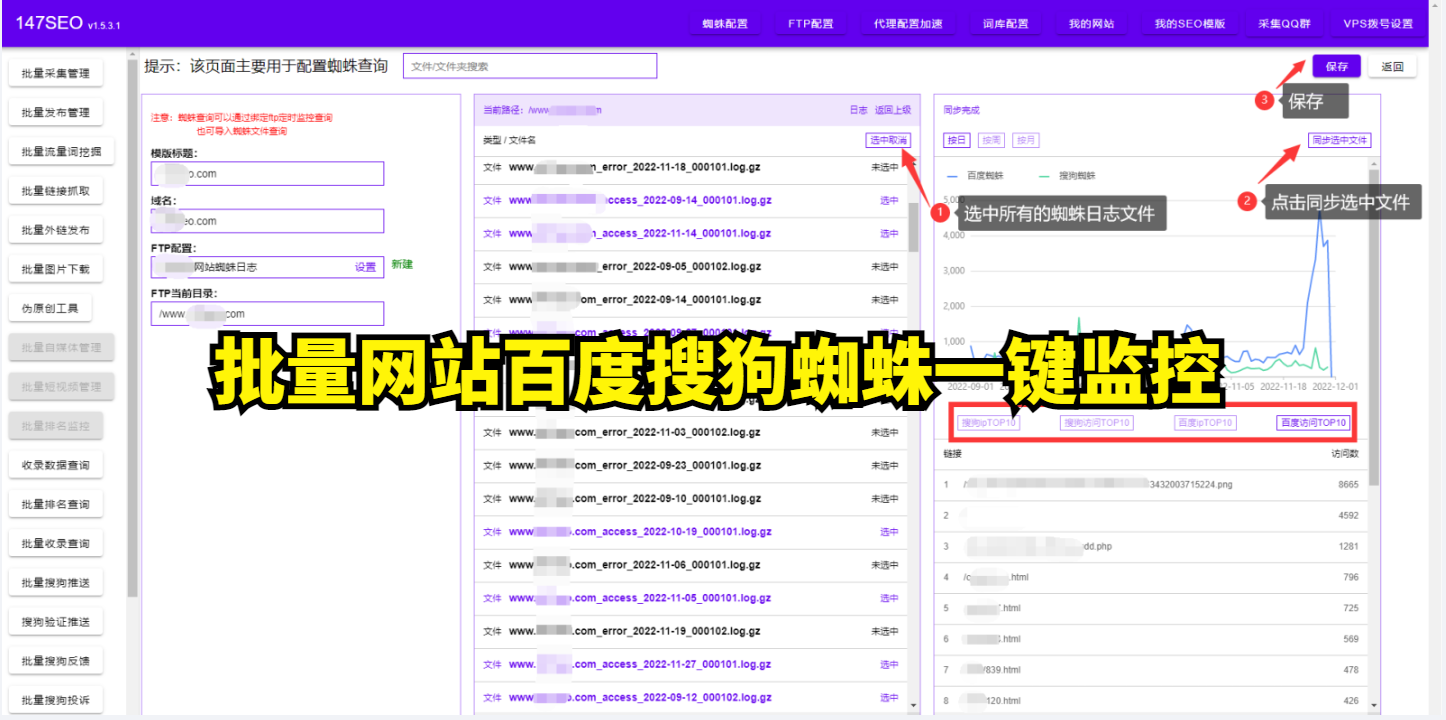Click the file/folder search box
The width and height of the screenshot is (1446, 720).
530,66
